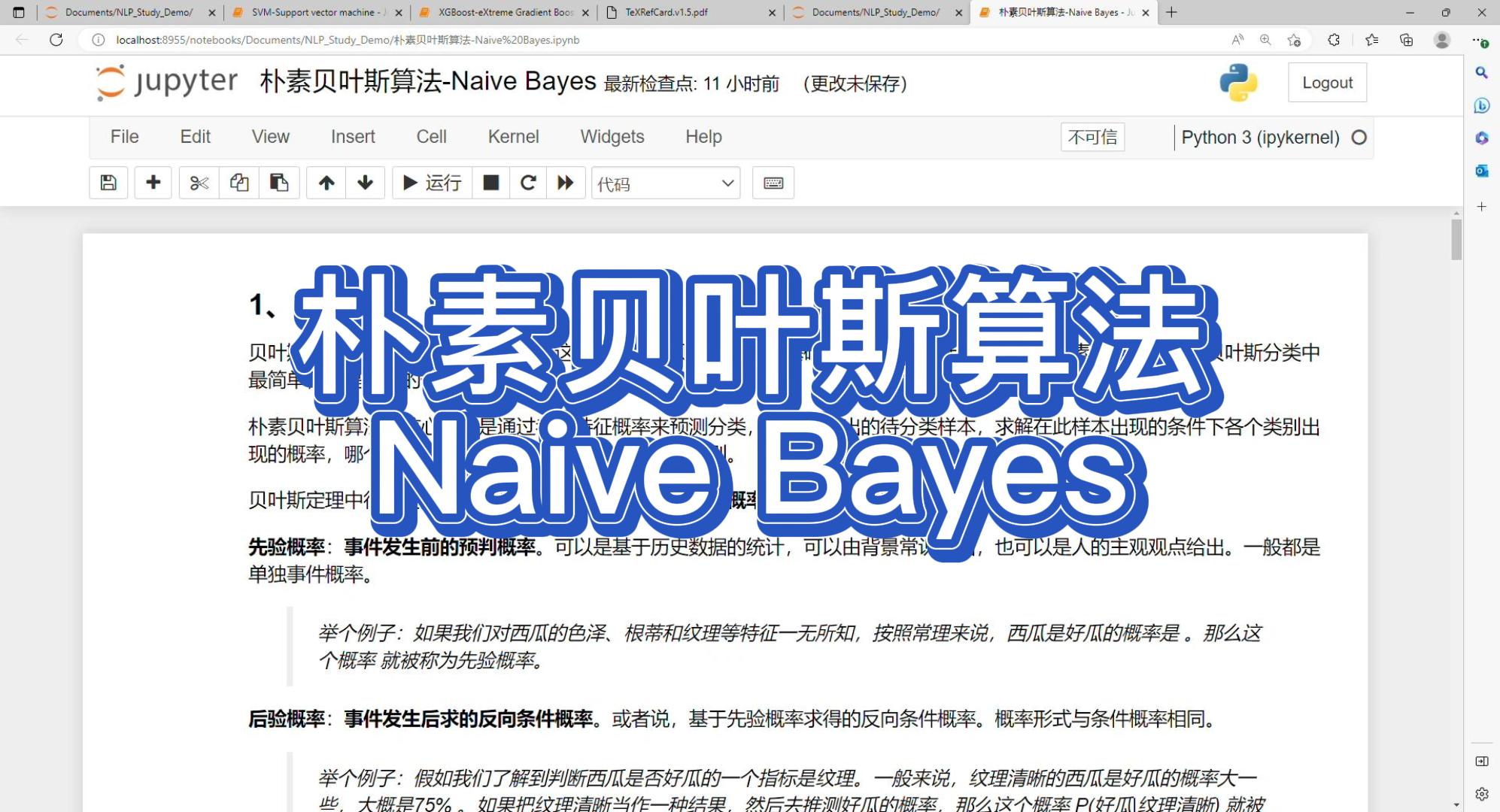
Task: Click the page vertical scrollbar thumb
Action: 1456,239
